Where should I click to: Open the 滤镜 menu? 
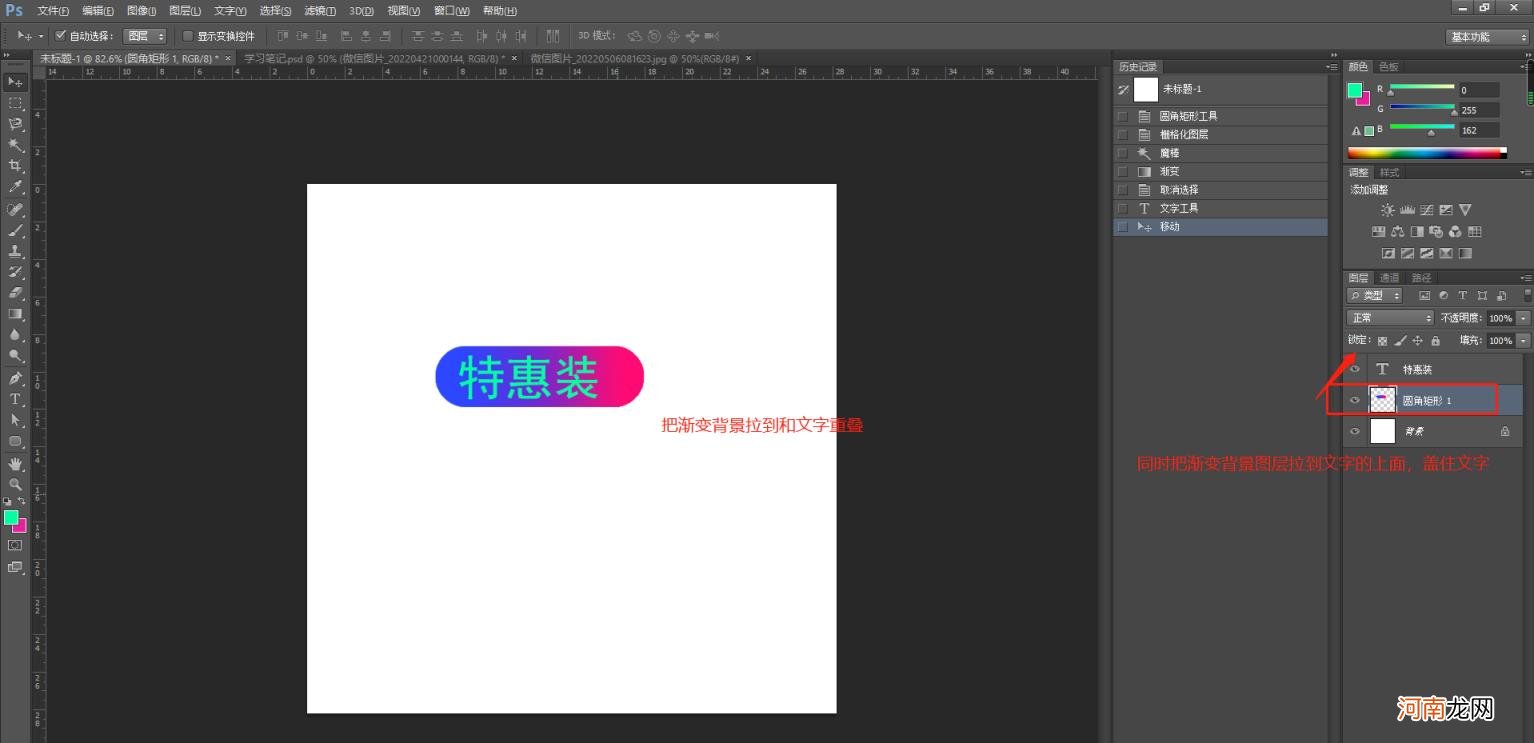coord(320,10)
